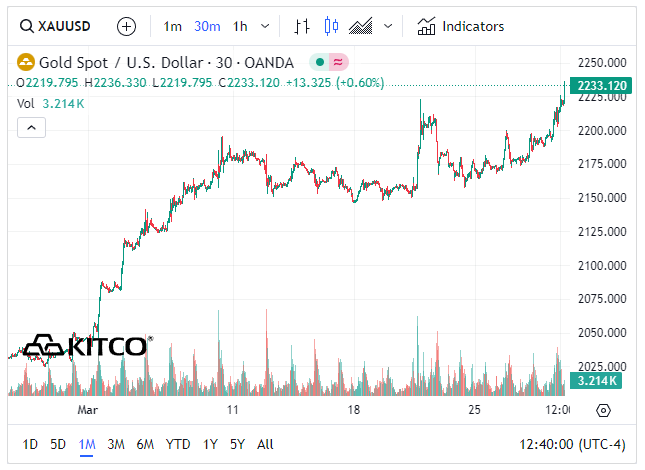Toggle the market status indicator pill

[x=328, y=62]
